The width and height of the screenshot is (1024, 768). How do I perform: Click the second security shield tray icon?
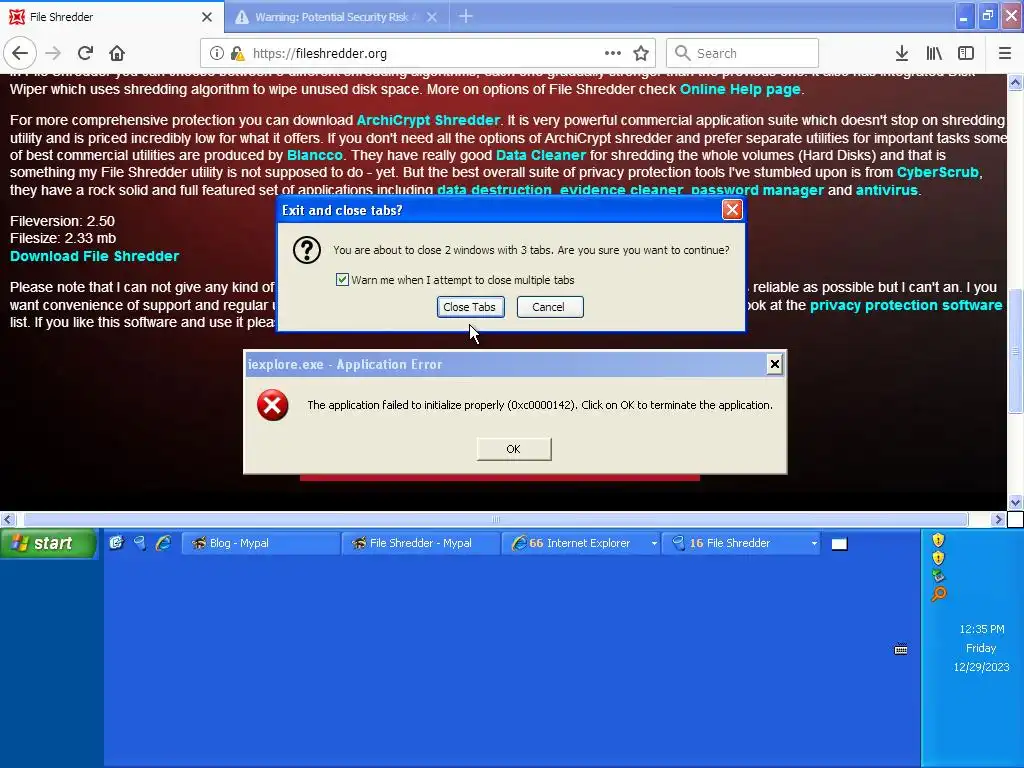pos(938,558)
